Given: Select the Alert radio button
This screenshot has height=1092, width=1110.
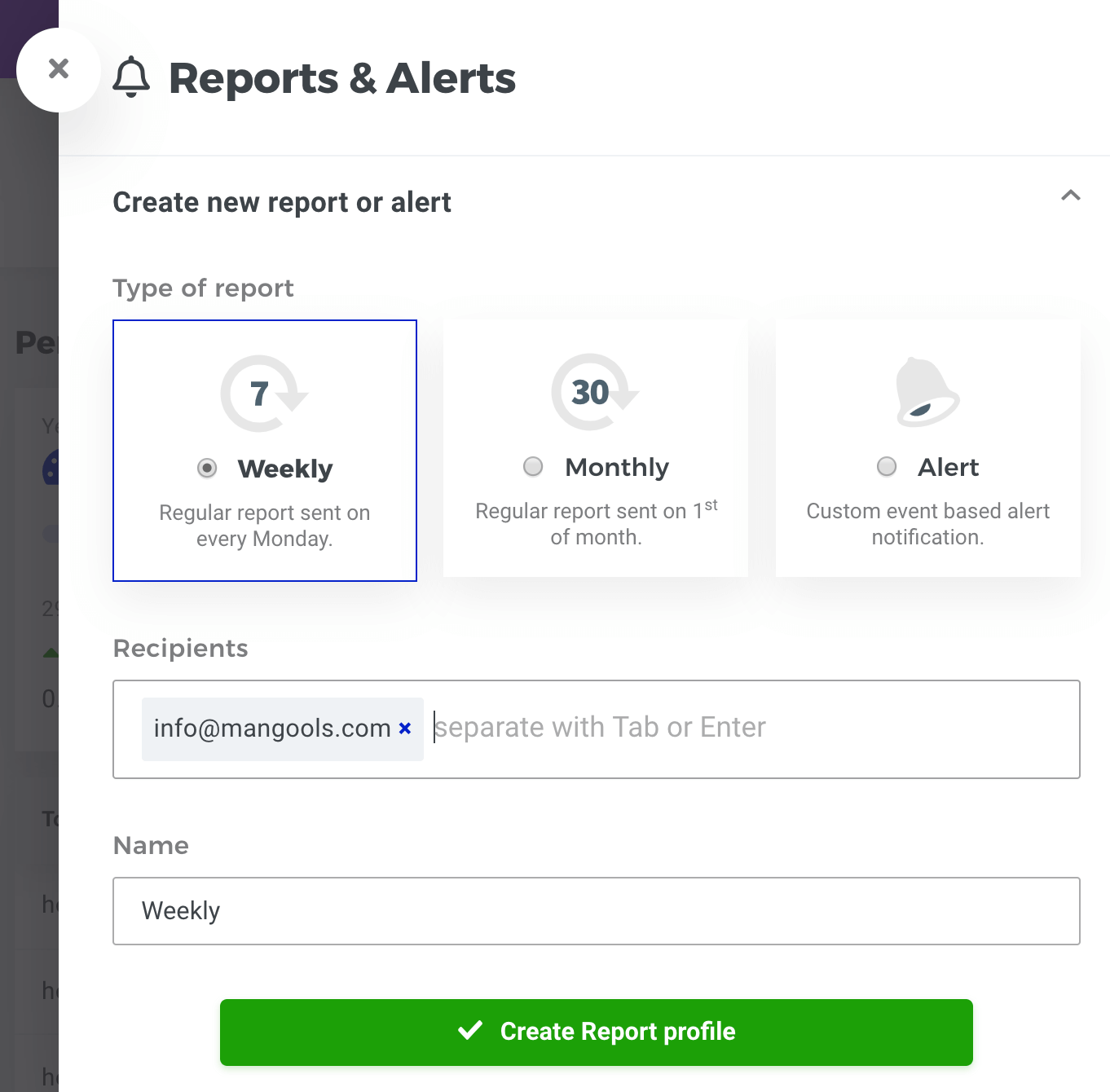Looking at the screenshot, I should pyautogui.click(x=887, y=466).
